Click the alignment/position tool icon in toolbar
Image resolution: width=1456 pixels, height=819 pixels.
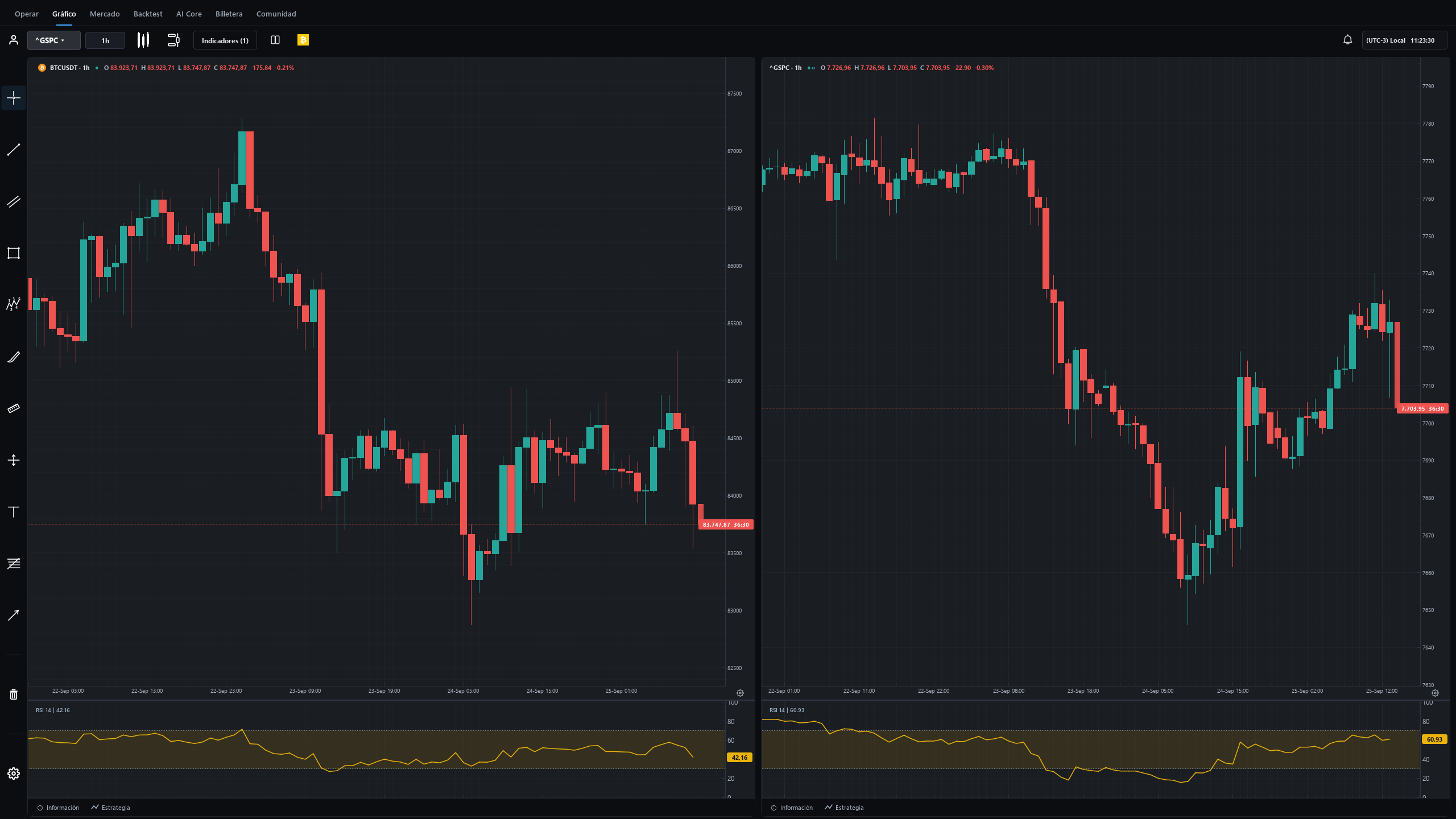[x=173, y=40]
